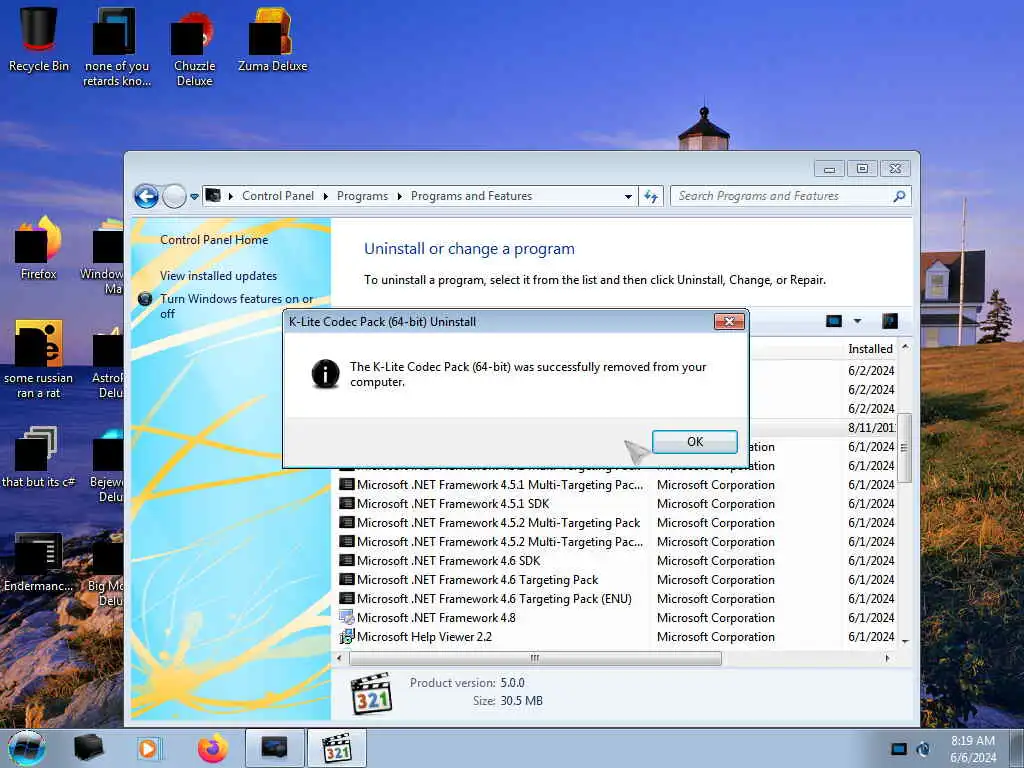Click Control Panel in the breadcrumb path

click(278, 196)
